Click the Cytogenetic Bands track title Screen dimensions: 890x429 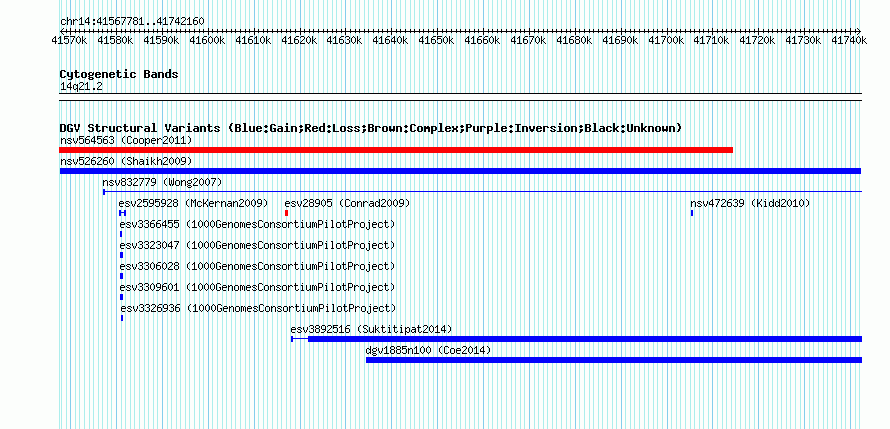pos(119,74)
